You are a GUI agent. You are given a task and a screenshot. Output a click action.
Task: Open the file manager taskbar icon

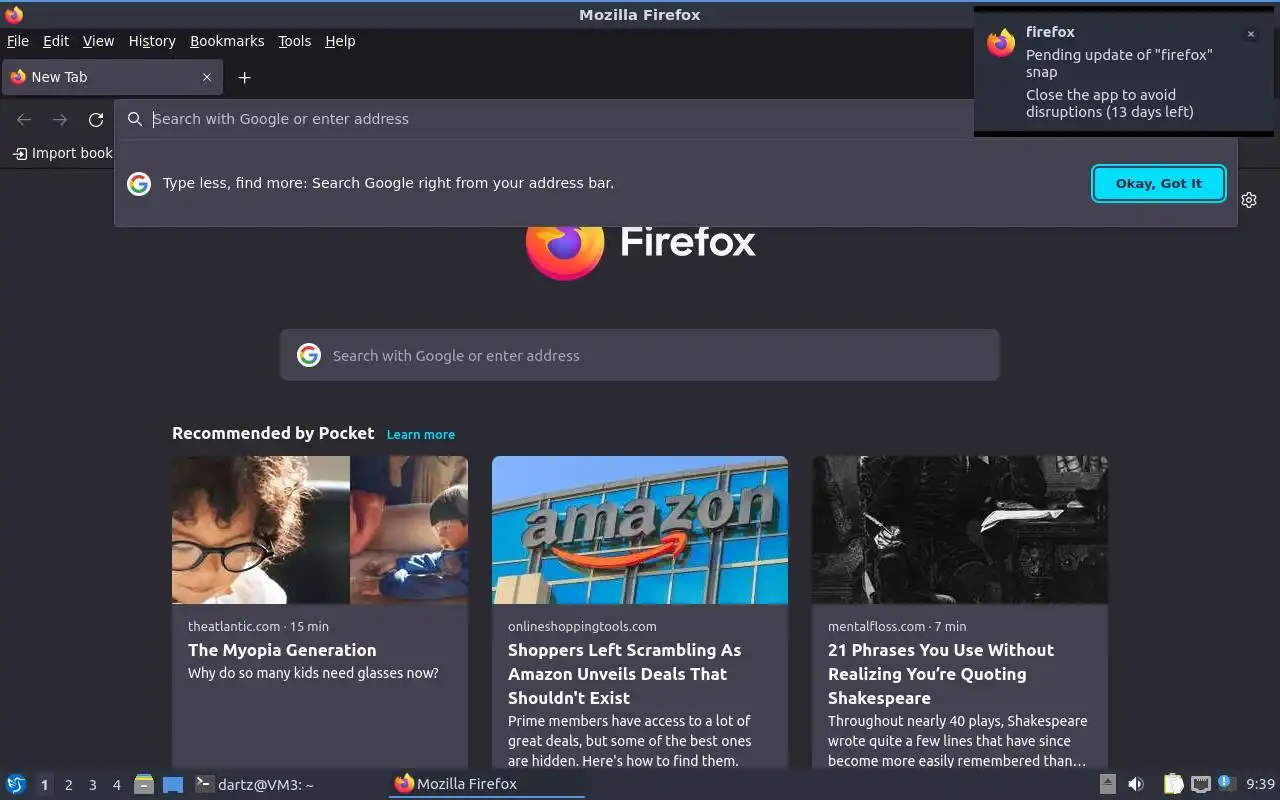pyautogui.click(x=144, y=784)
